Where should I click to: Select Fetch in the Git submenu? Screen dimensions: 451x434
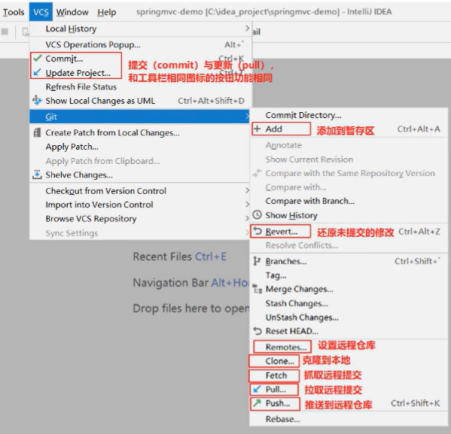[x=276, y=375]
